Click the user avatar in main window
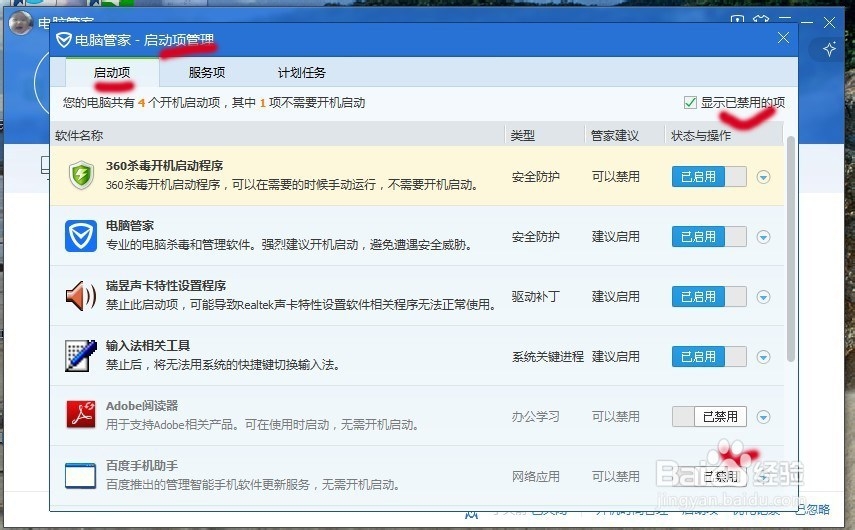The height and width of the screenshot is (530, 855). click(21, 22)
